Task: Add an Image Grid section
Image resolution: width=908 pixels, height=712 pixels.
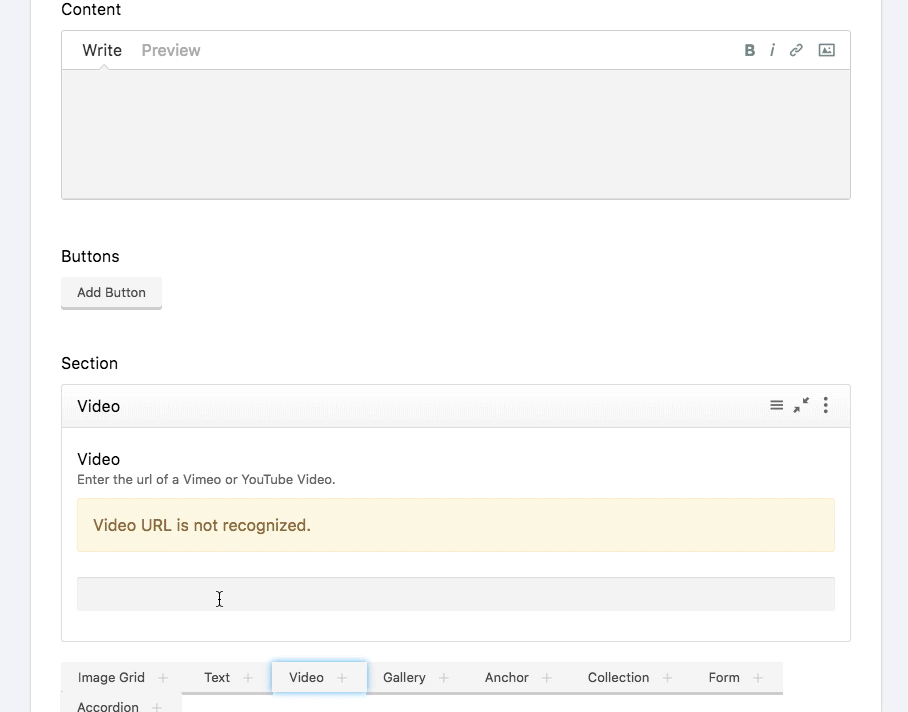Action: tap(122, 677)
